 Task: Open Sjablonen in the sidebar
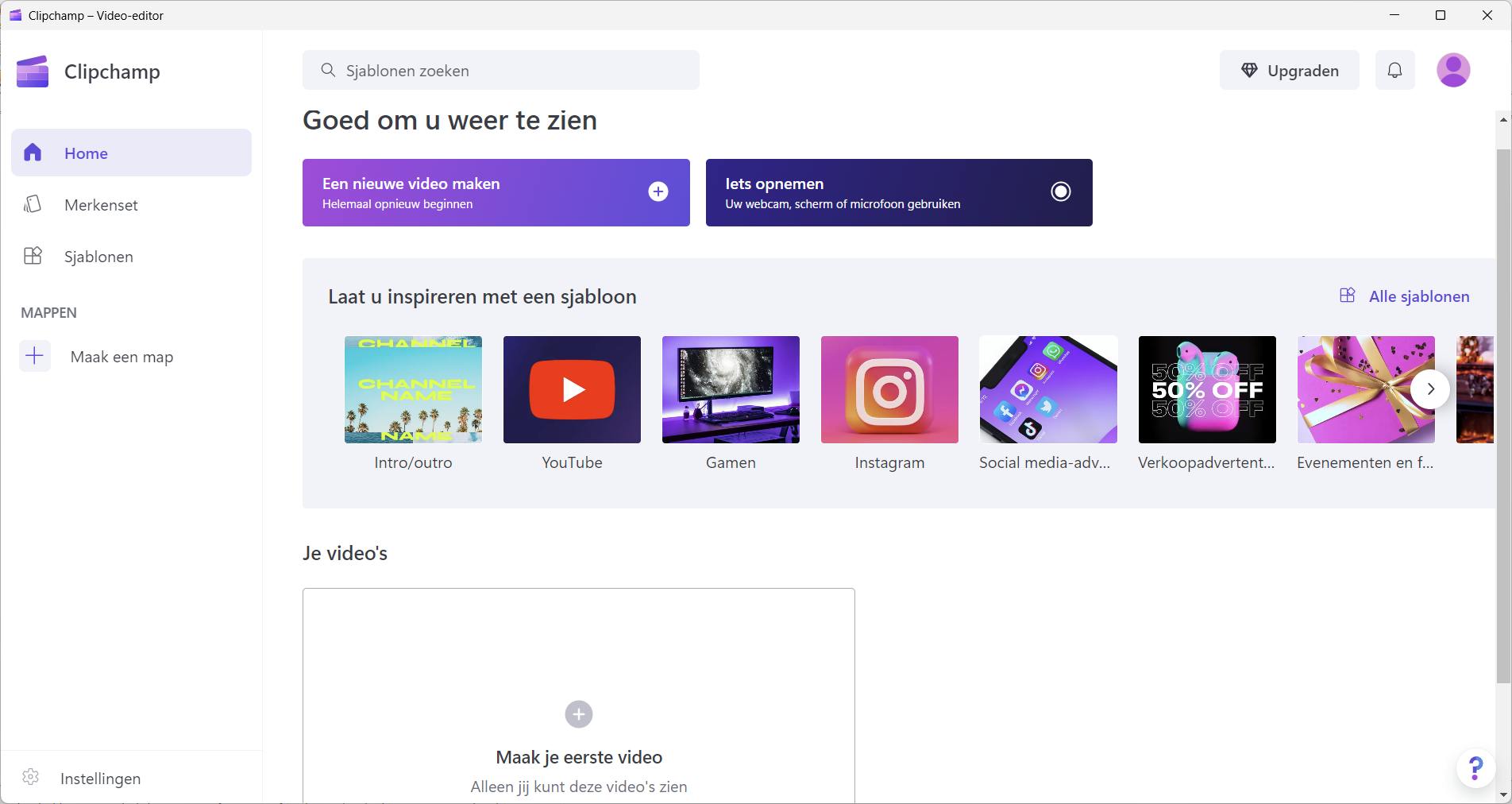pos(131,256)
